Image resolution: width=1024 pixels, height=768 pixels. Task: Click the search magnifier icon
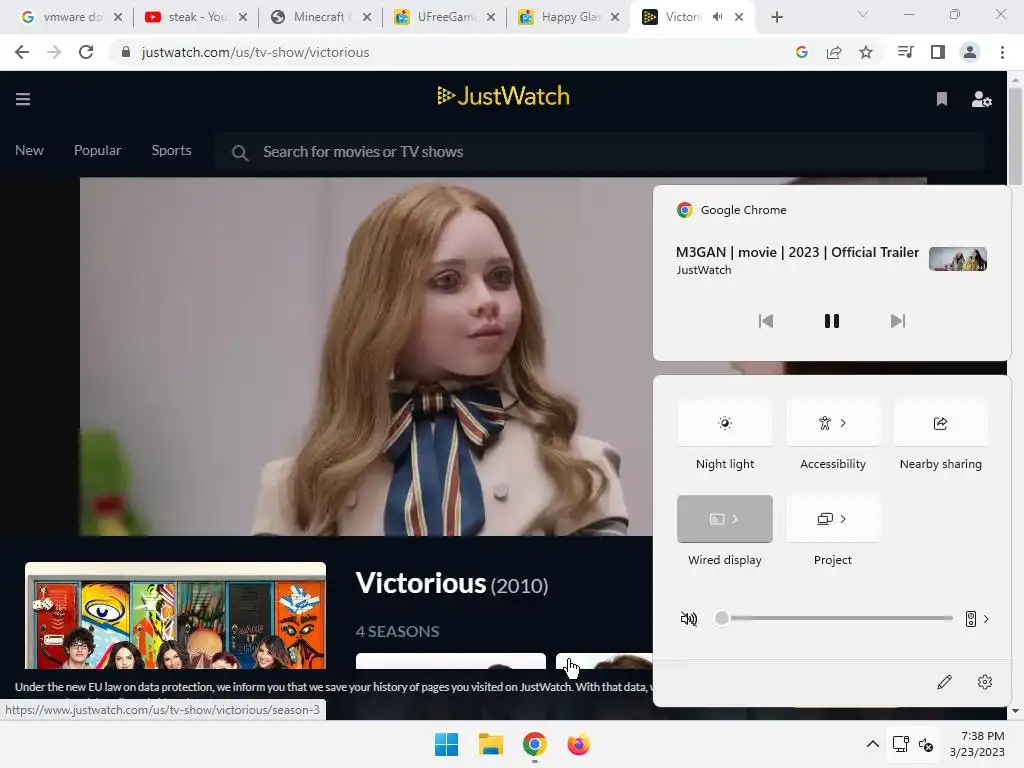(x=240, y=153)
